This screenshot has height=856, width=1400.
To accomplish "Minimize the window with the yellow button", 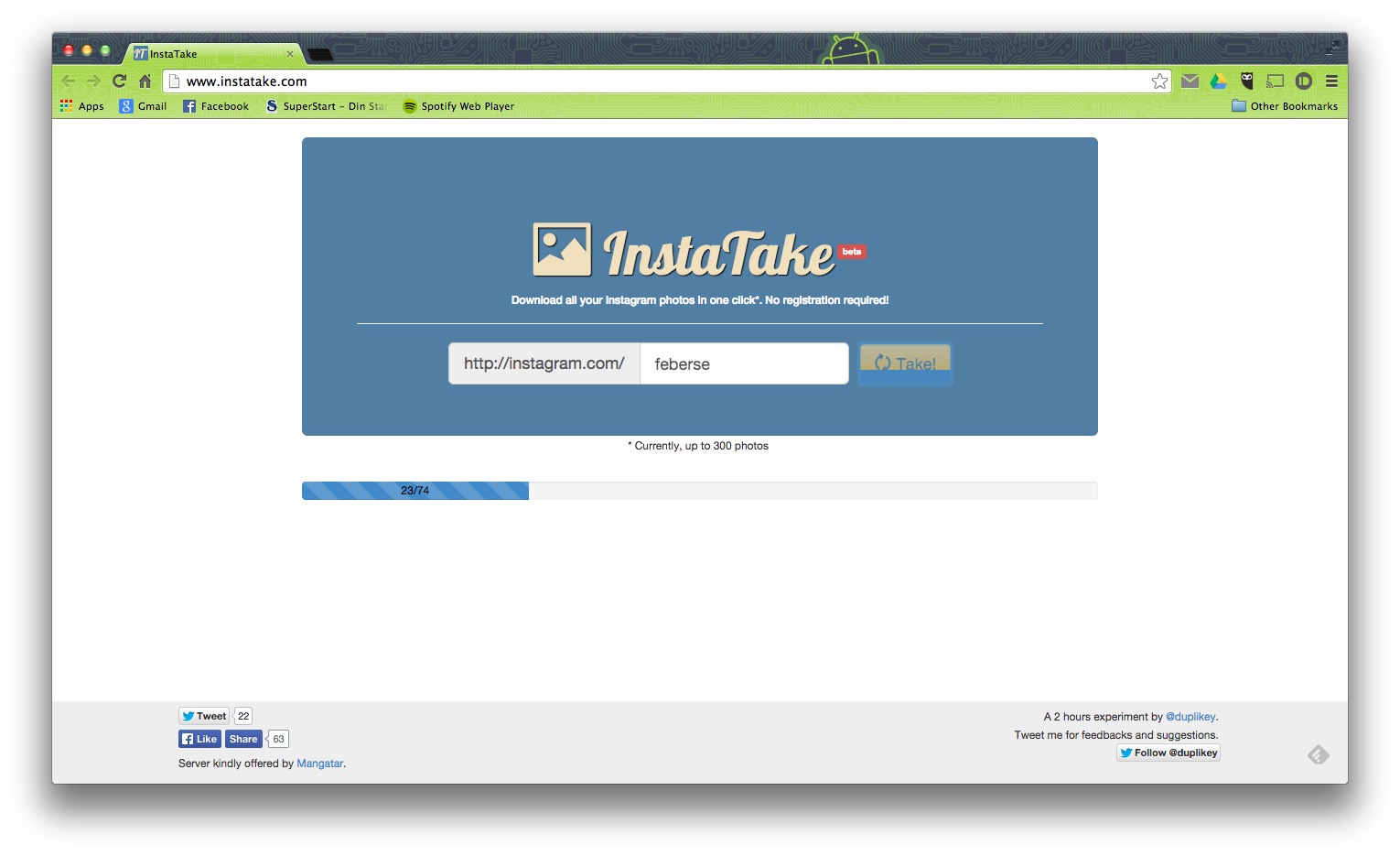I will click(87, 50).
